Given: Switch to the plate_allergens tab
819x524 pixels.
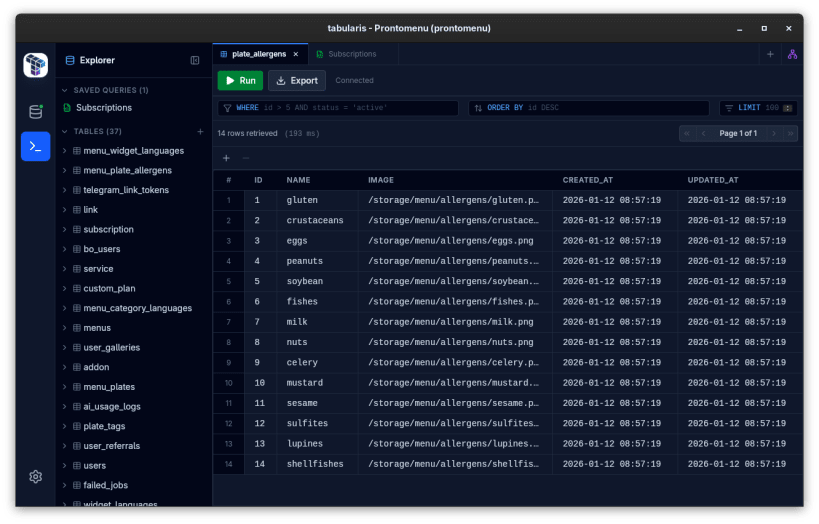Looking at the screenshot, I should click(x=259, y=54).
